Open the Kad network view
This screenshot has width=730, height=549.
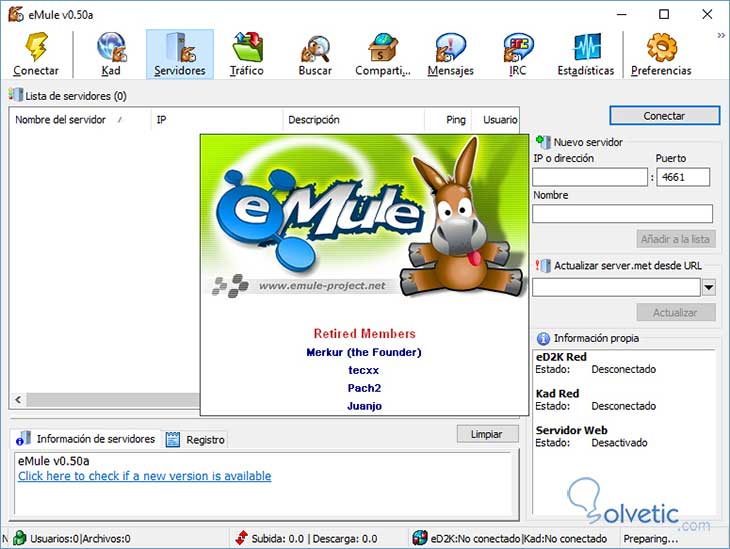[x=111, y=54]
